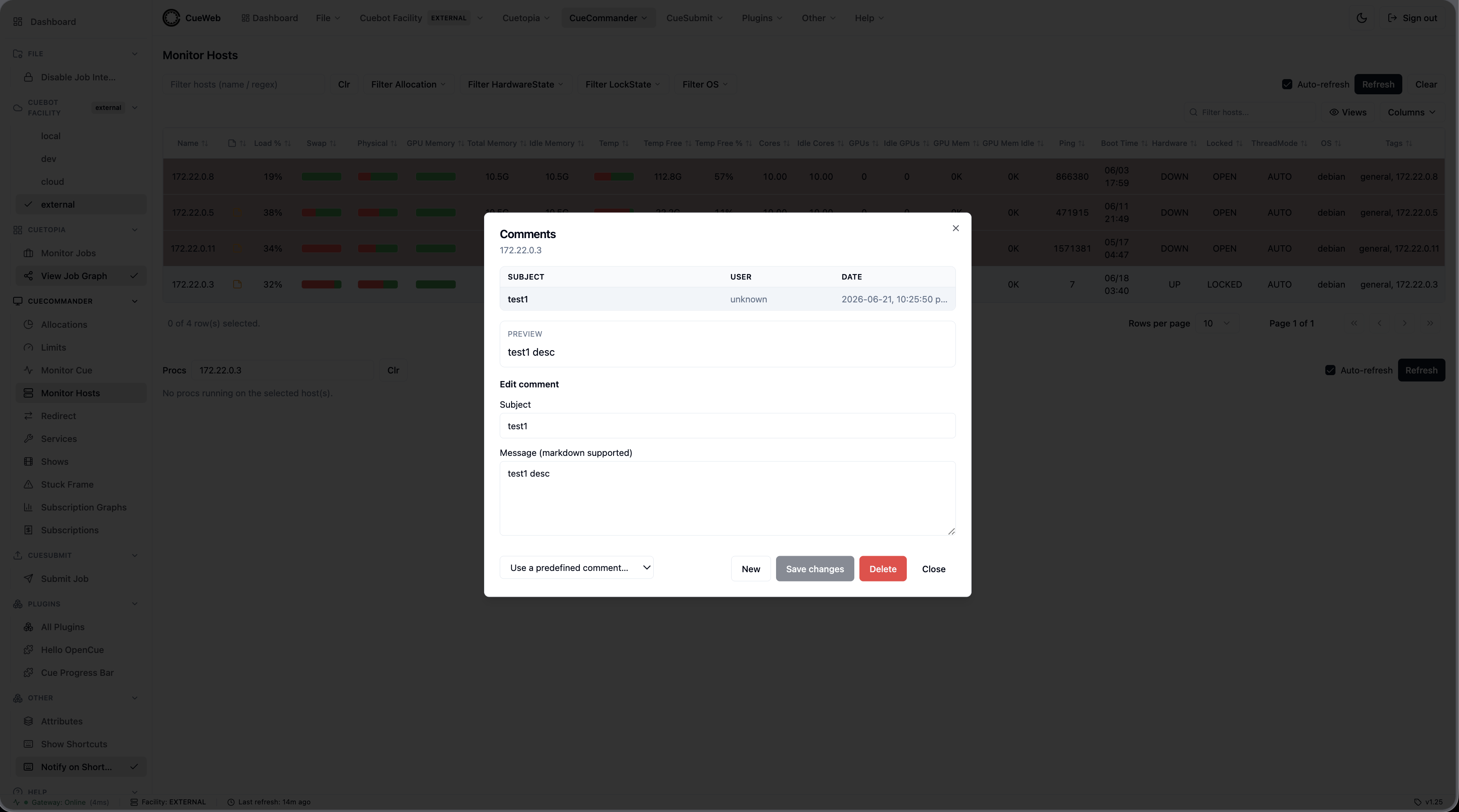Click the Sign out button
This screenshot has width=1459, height=812.
[x=1412, y=18]
